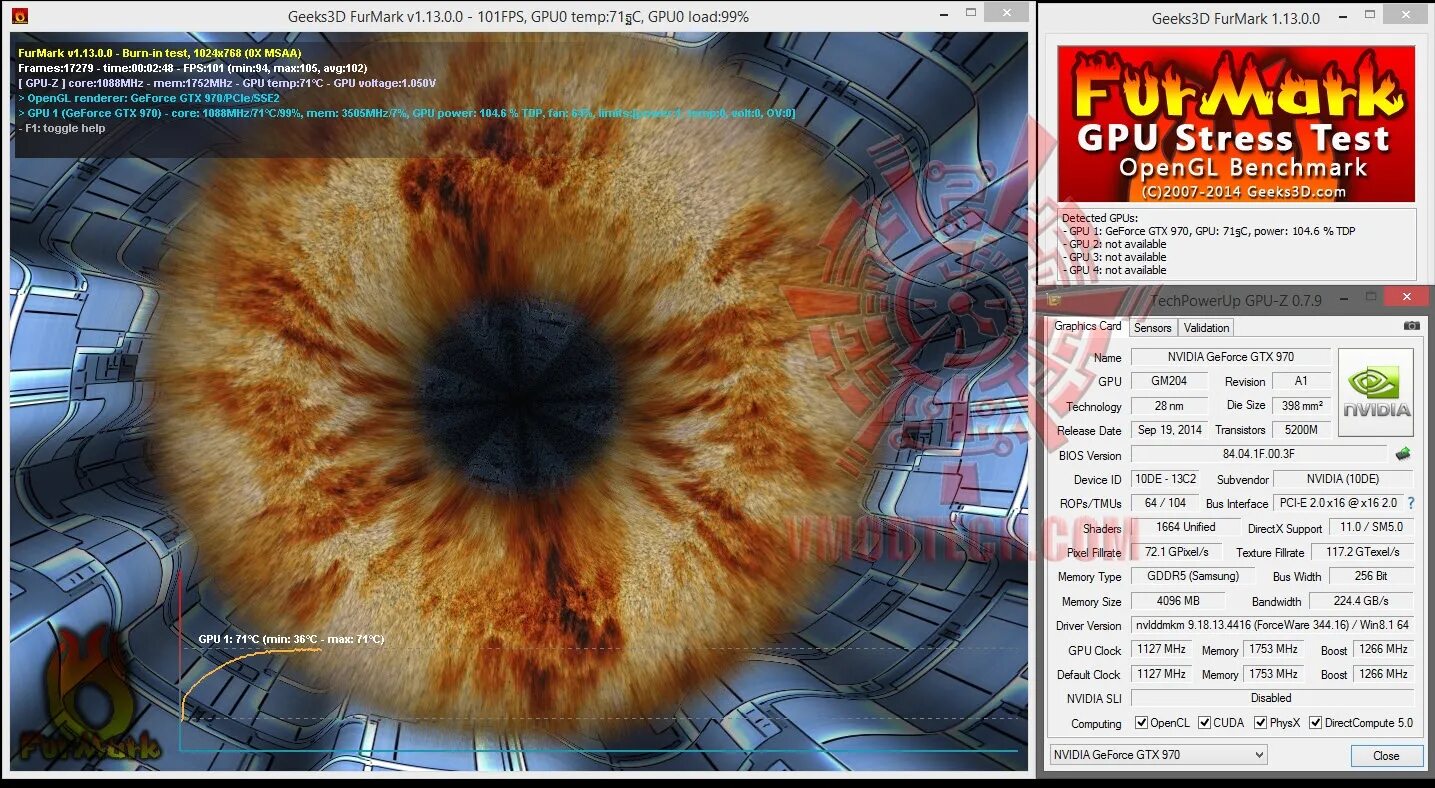The height and width of the screenshot is (788, 1435).
Task: Switch to the Graphics Card tab
Action: (x=1088, y=327)
